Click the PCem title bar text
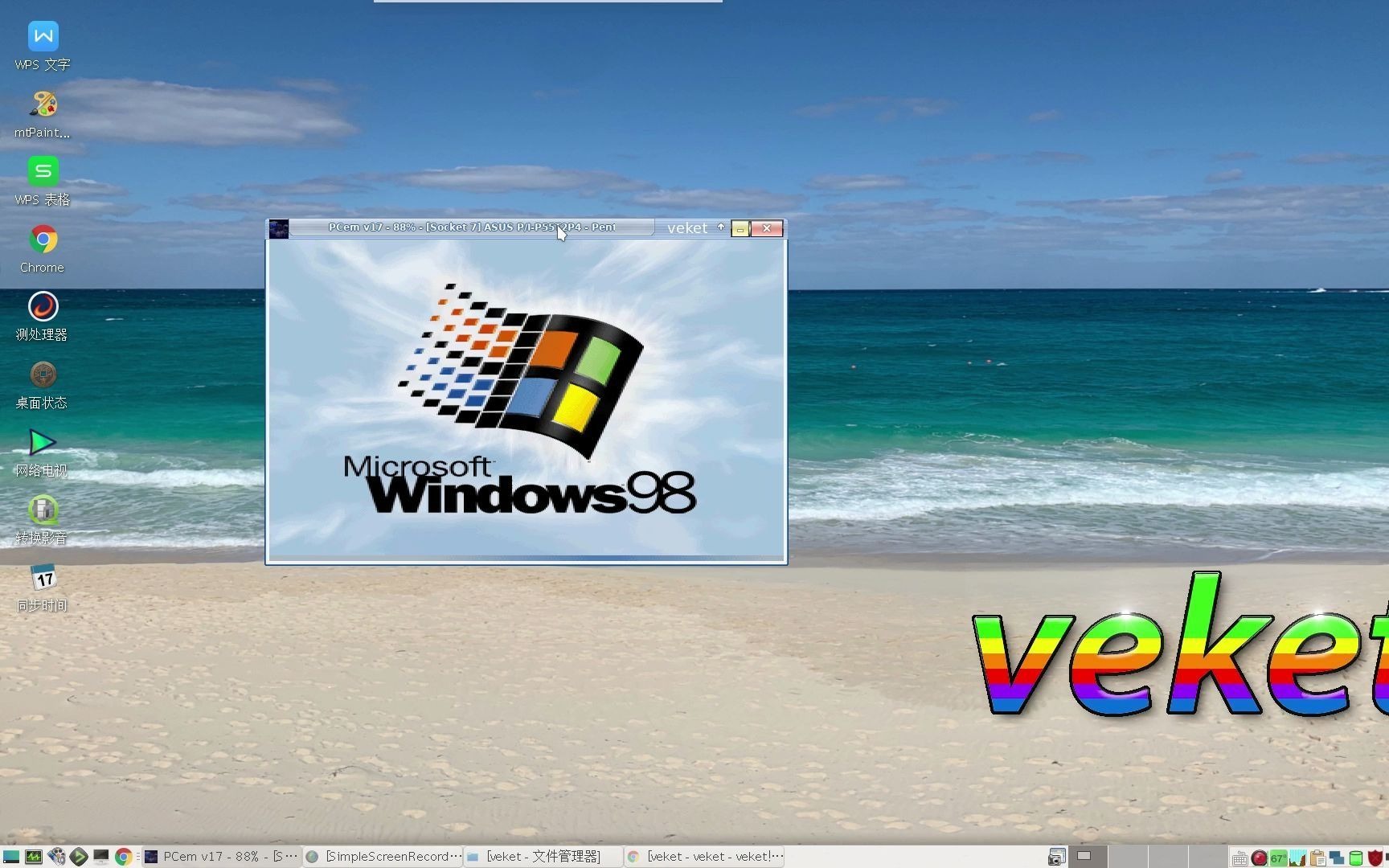The image size is (1389, 868). 472,227
